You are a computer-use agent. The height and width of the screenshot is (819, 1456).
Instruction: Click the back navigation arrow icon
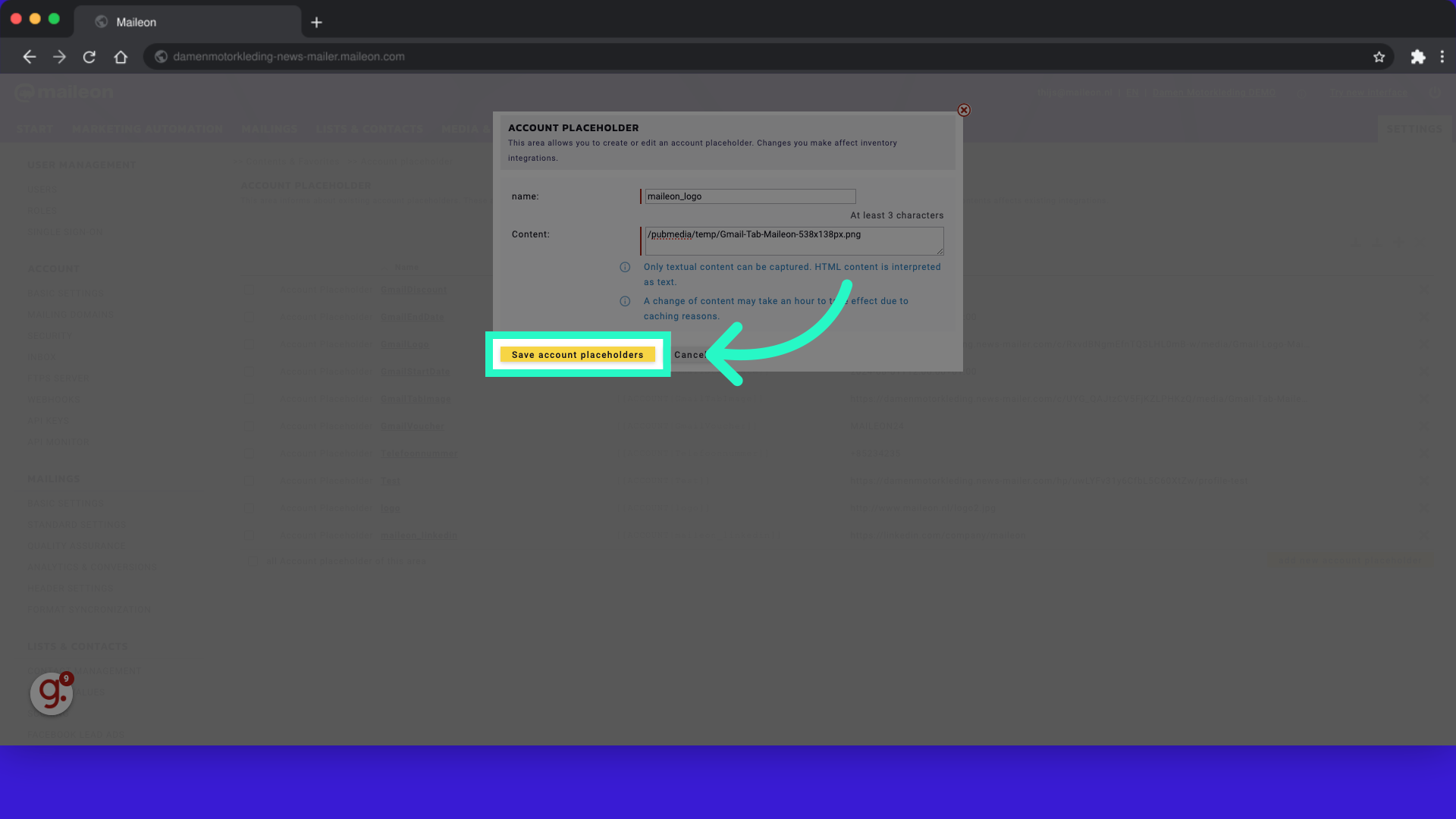(x=29, y=56)
